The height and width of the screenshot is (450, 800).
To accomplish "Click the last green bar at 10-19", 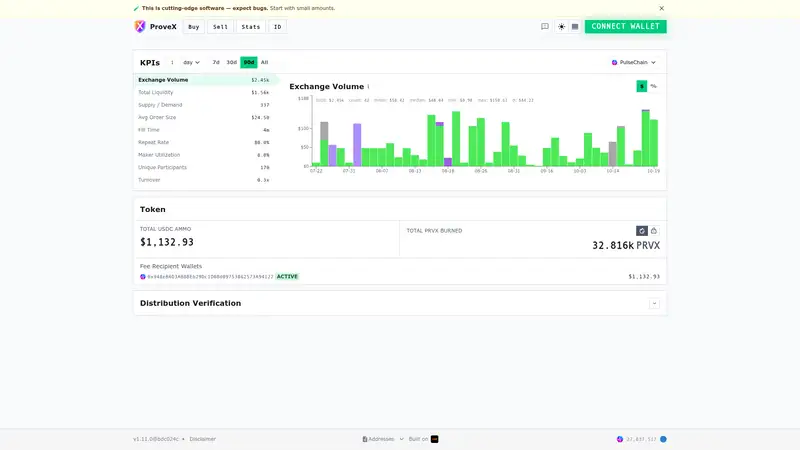I will 654,143.
